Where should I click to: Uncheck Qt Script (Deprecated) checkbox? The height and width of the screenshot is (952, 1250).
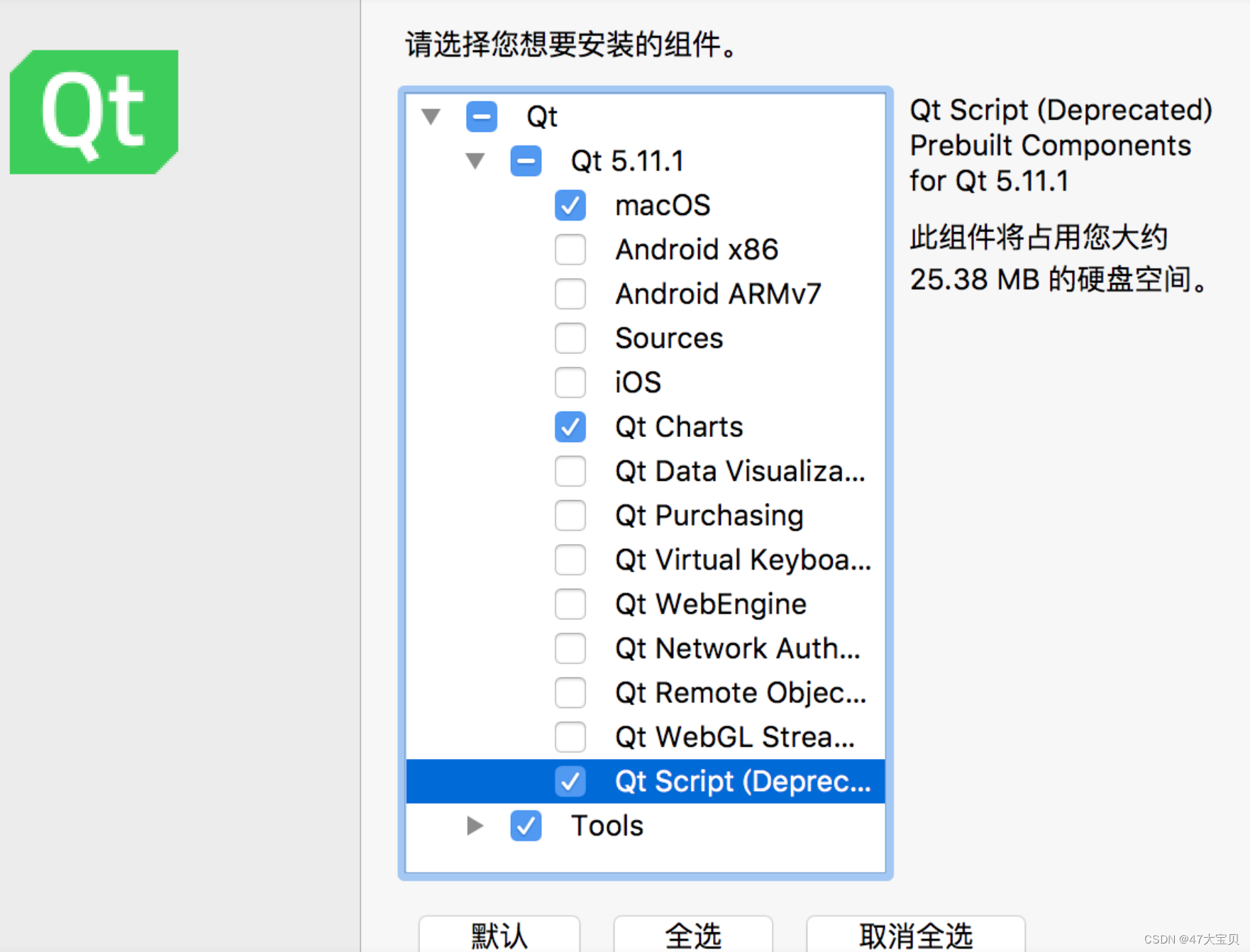(570, 782)
